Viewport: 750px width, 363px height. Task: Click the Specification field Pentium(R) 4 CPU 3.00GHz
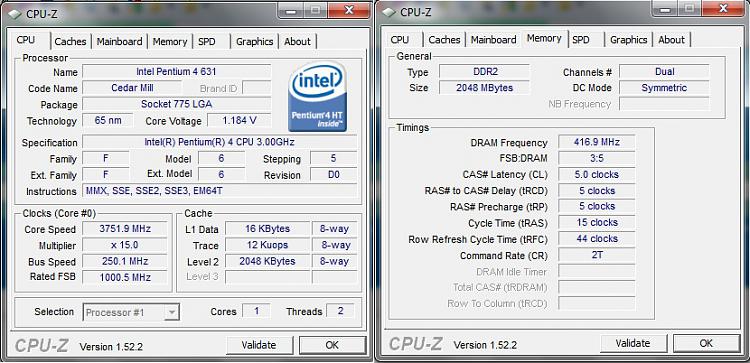[220, 142]
